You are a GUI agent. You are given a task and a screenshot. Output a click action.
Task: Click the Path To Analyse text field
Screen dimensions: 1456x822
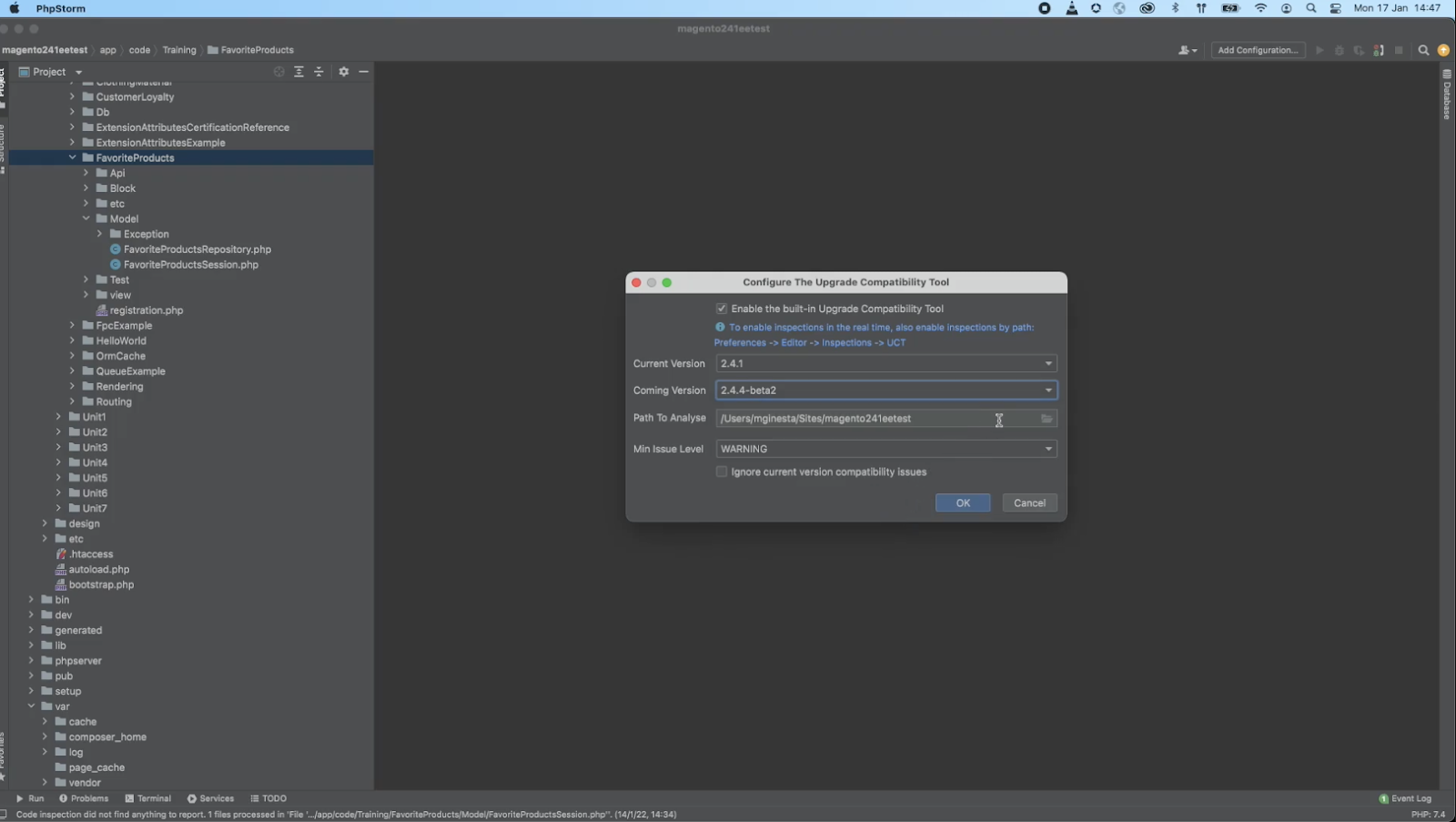pos(855,419)
